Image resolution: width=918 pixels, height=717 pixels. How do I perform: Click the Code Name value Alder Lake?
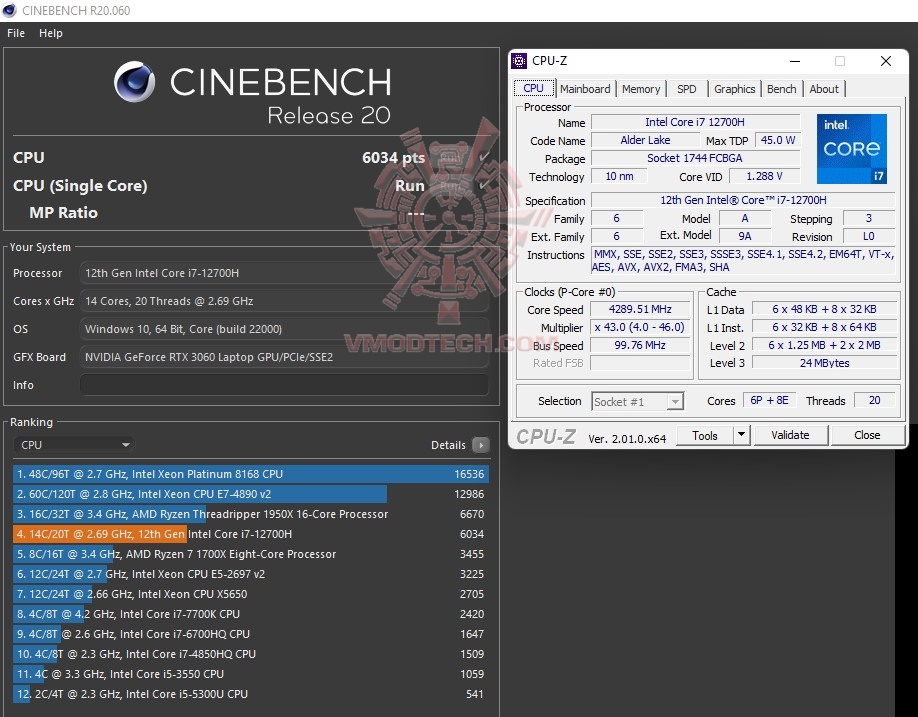coord(645,140)
